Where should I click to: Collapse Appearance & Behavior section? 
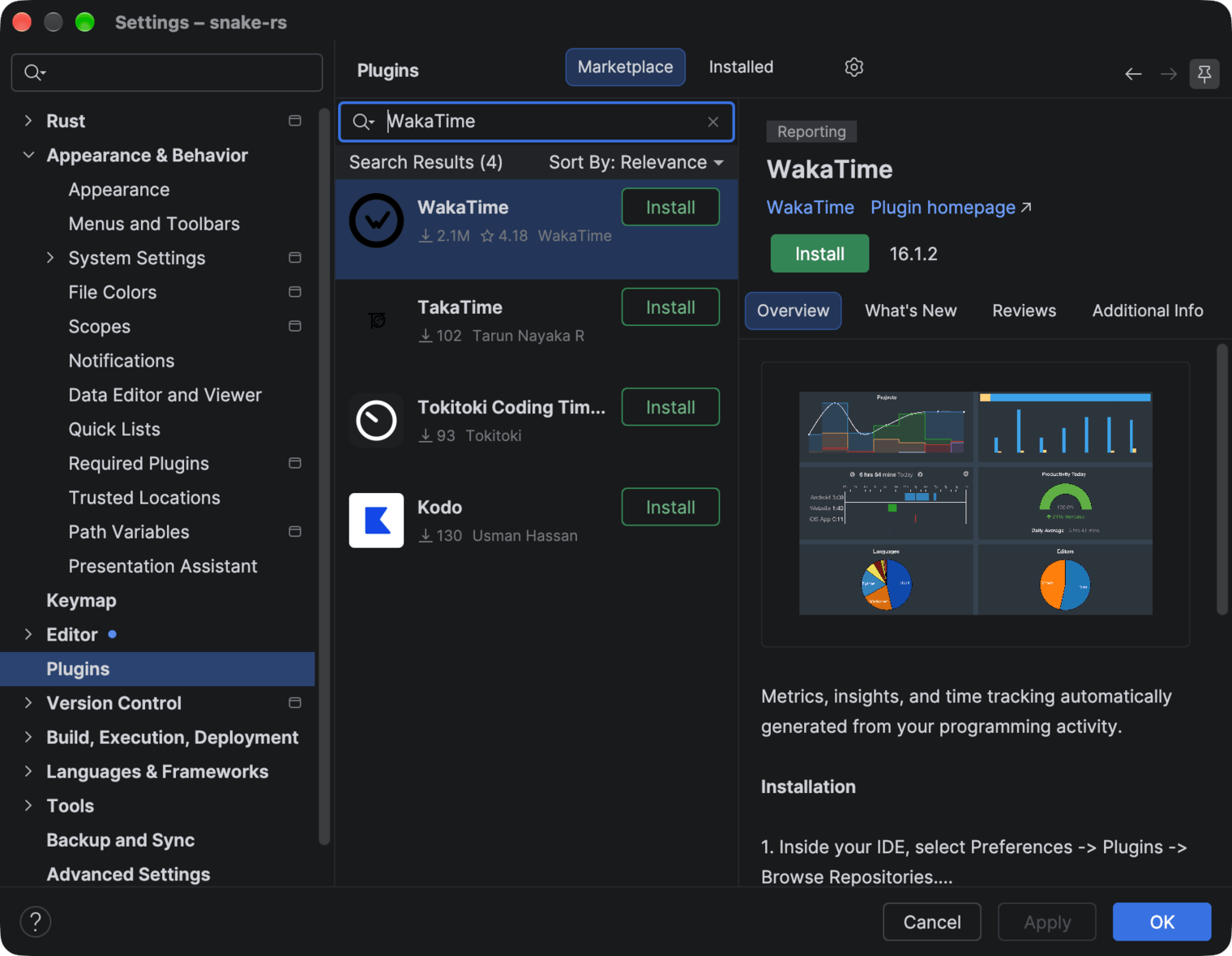(28, 155)
